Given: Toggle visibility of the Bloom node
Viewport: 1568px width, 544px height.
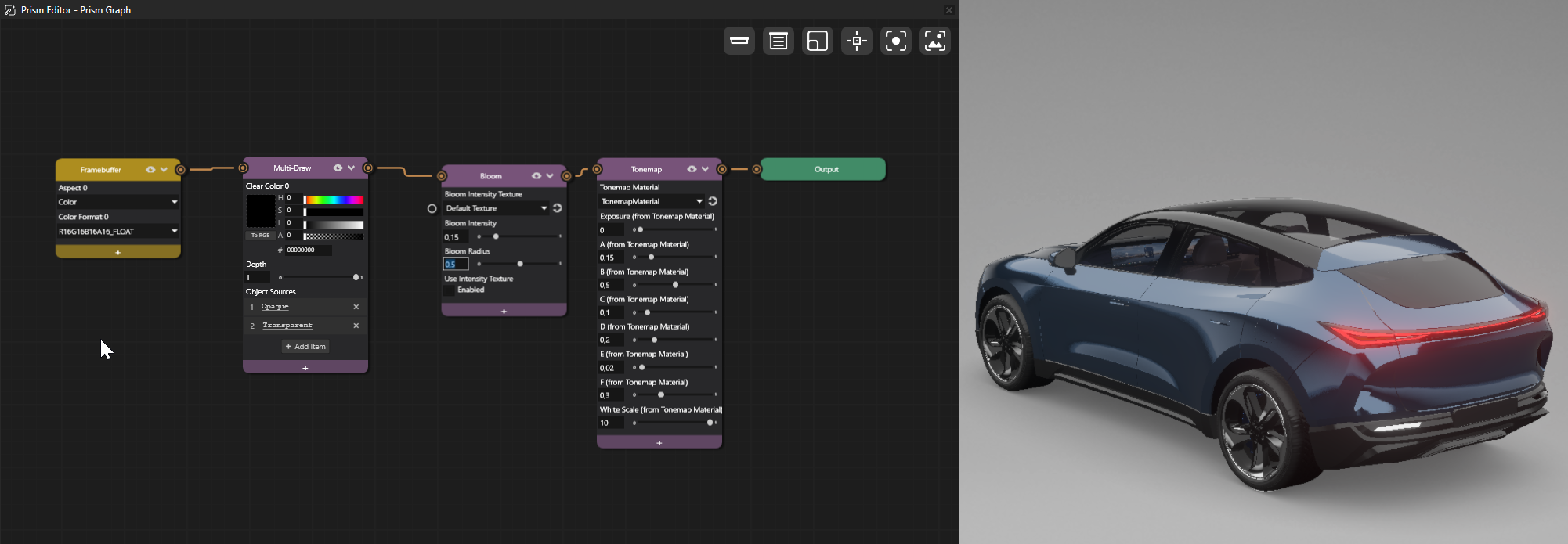Looking at the screenshot, I should (537, 176).
